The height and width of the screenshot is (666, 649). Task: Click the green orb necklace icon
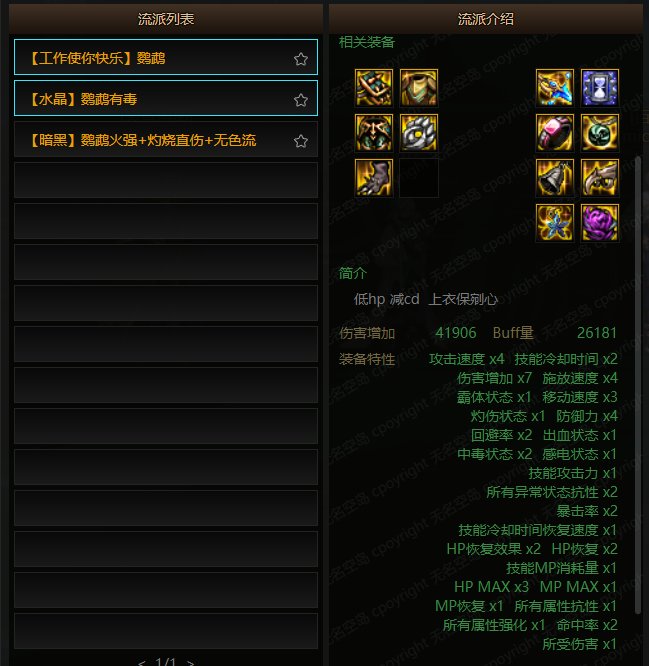coord(599,133)
